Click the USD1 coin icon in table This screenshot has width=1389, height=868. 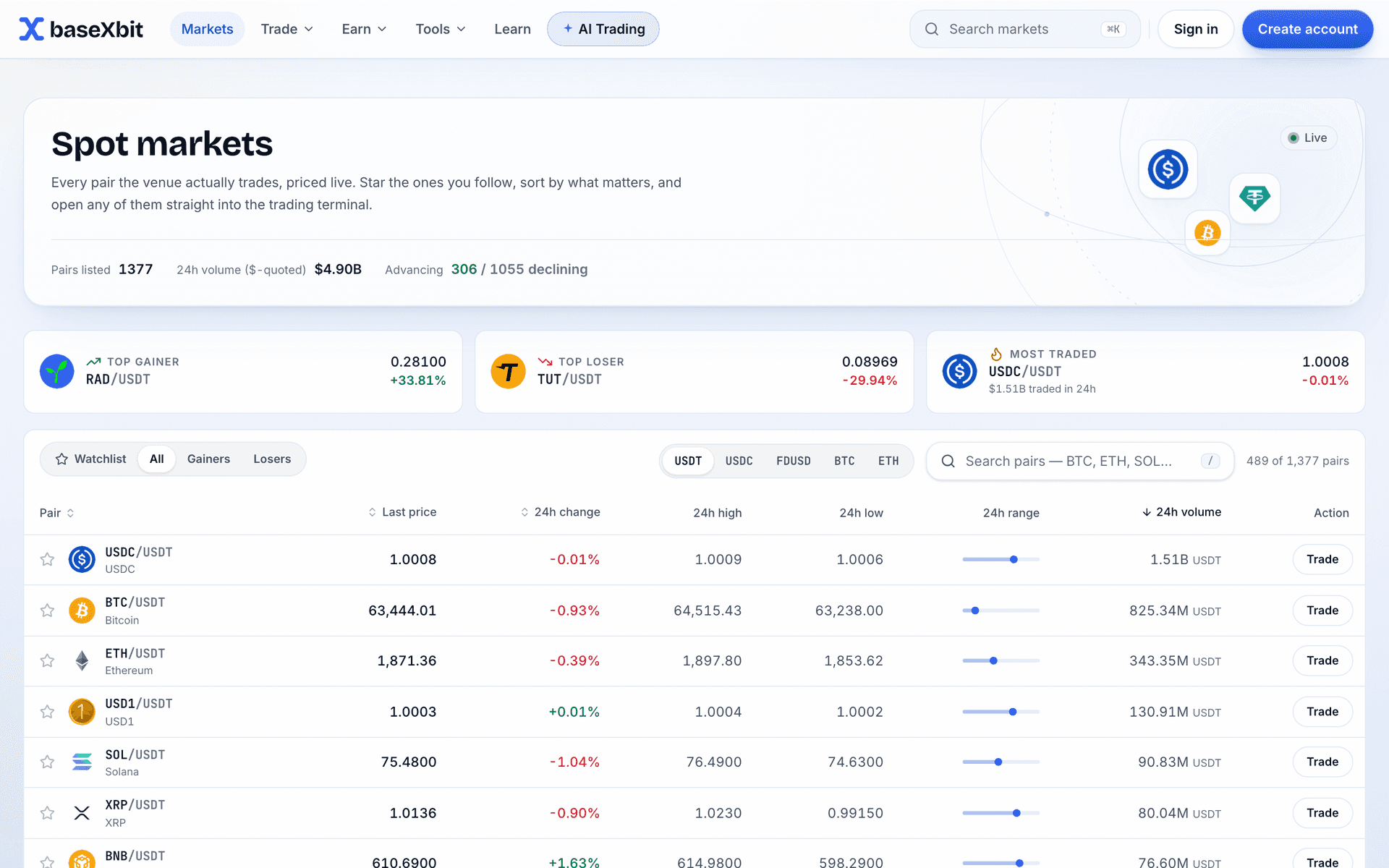(x=82, y=712)
